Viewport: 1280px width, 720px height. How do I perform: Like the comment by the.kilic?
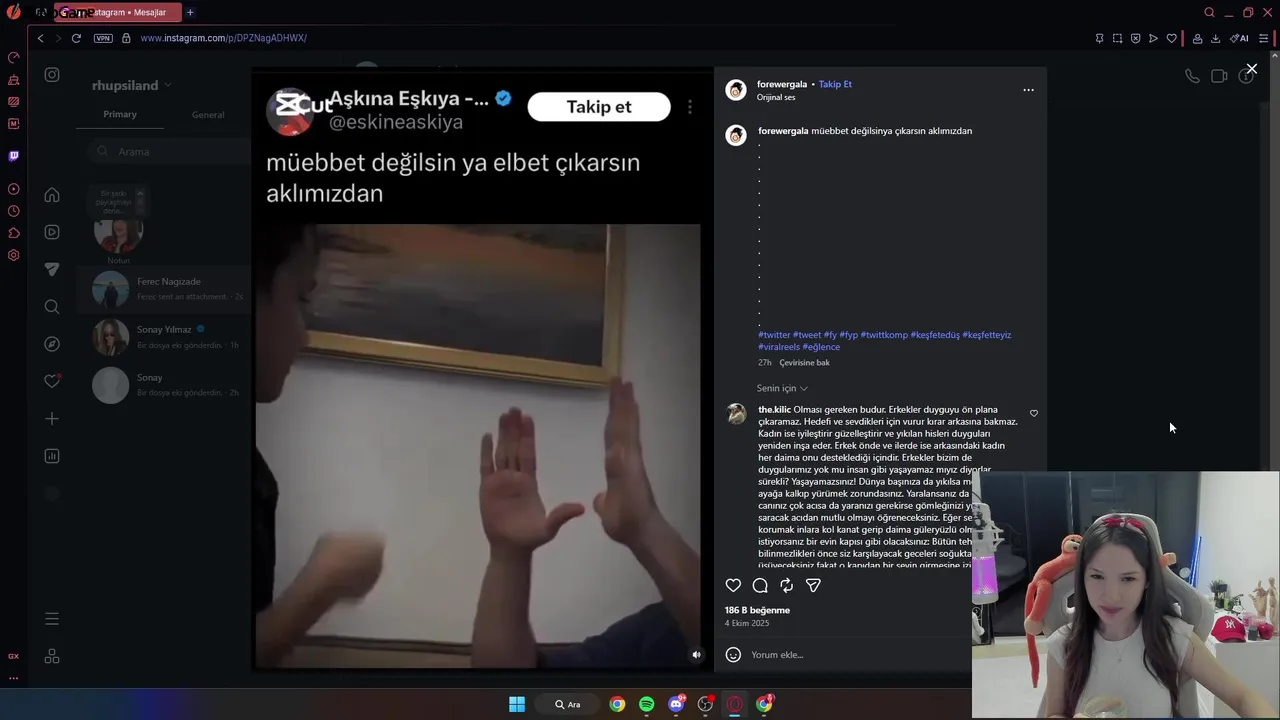coord(1034,413)
